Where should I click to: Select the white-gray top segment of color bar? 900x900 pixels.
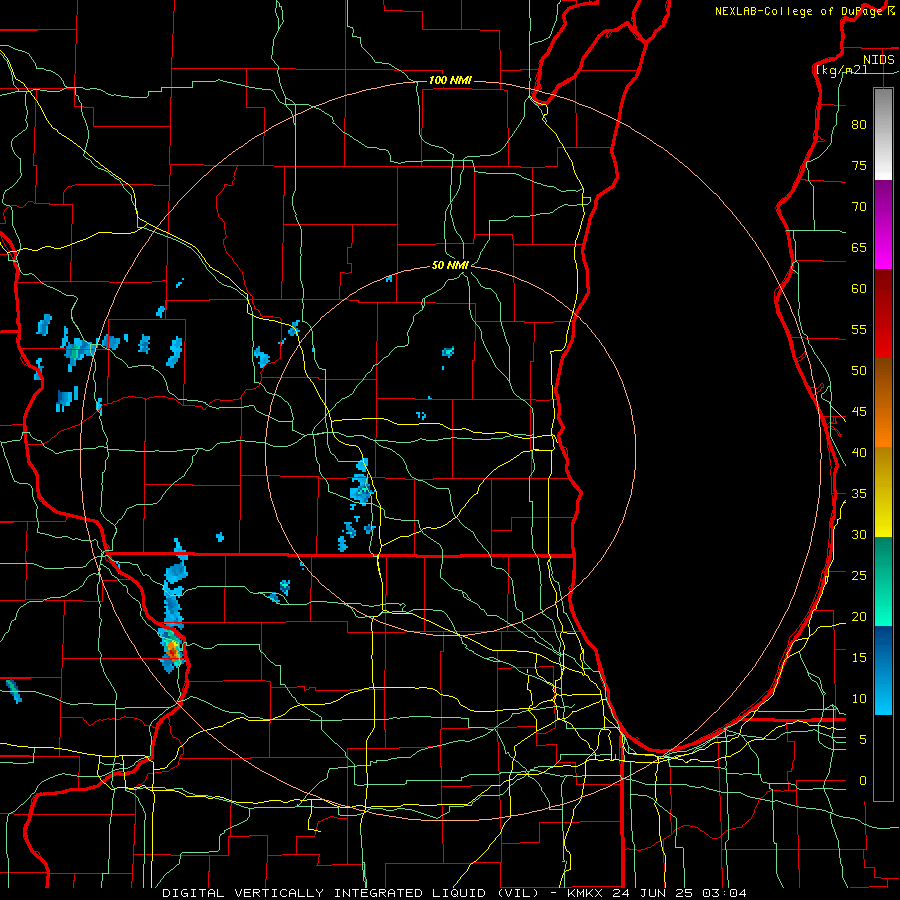coord(883,134)
